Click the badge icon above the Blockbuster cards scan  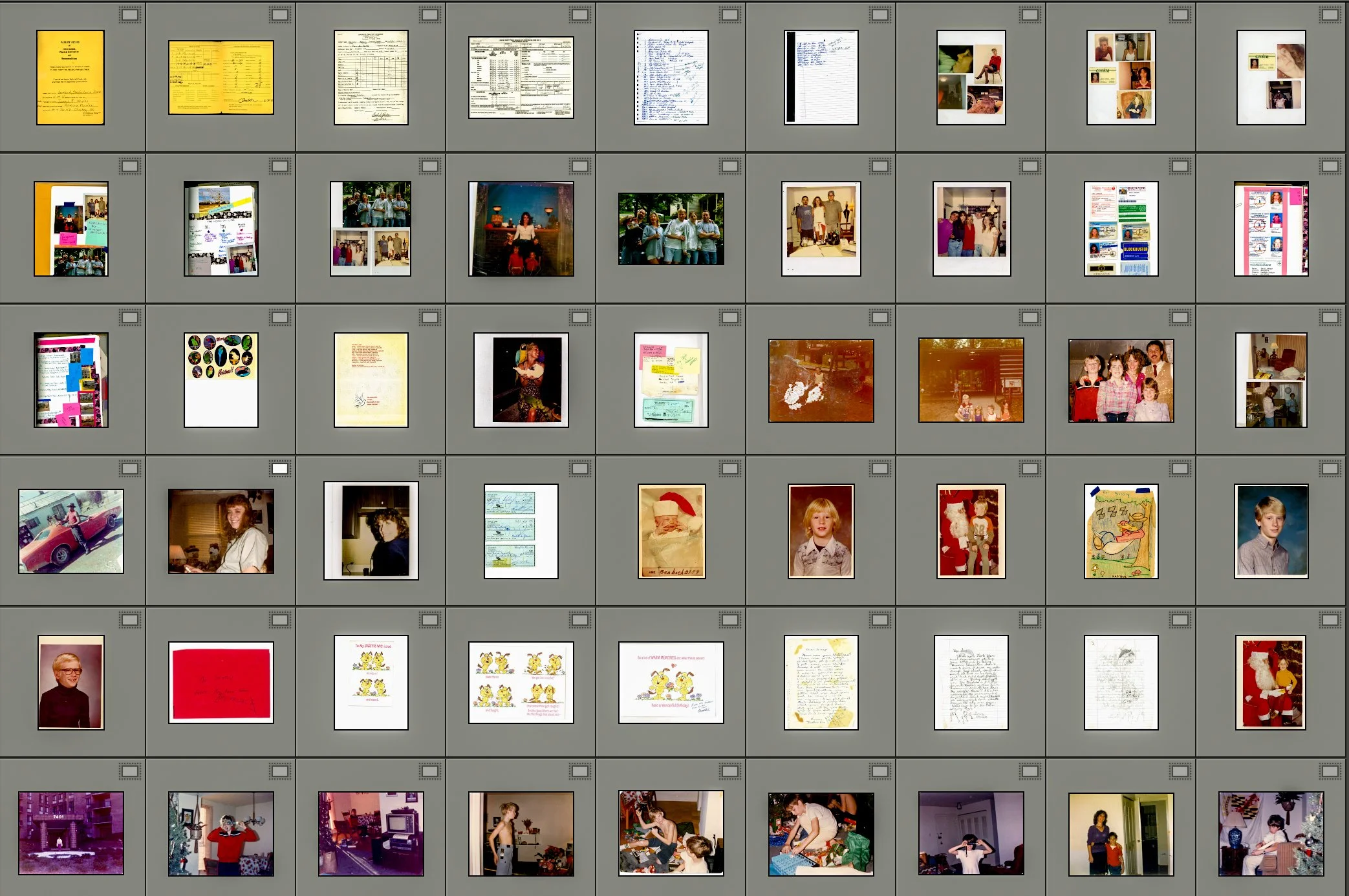1180,166
